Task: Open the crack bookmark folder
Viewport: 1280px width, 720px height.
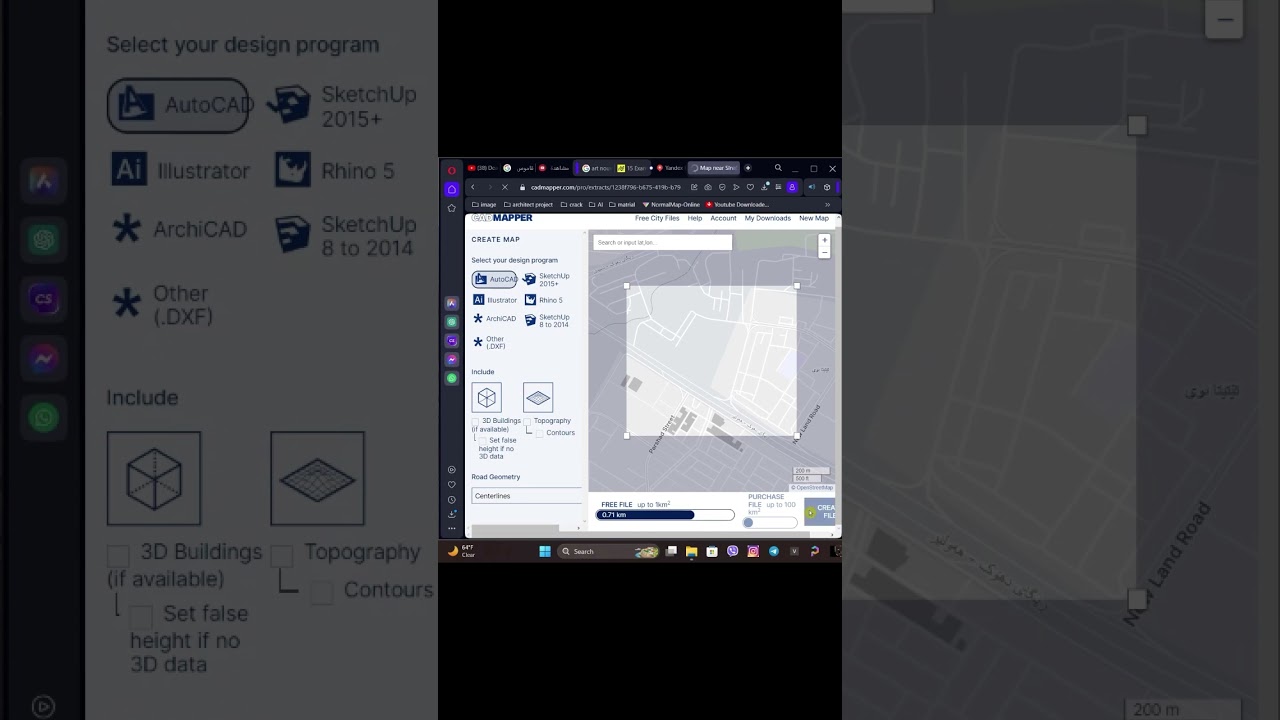Action: tap(572, 204)
